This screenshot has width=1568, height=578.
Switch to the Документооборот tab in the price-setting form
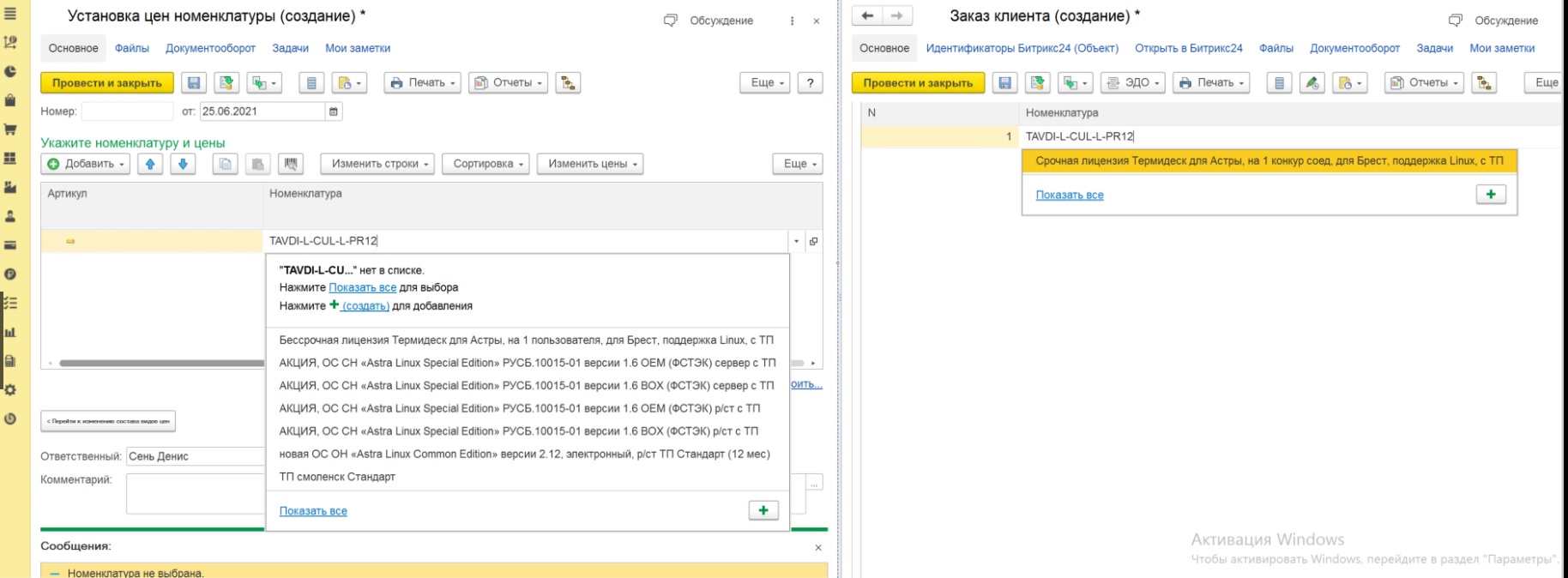click(210, 49)
